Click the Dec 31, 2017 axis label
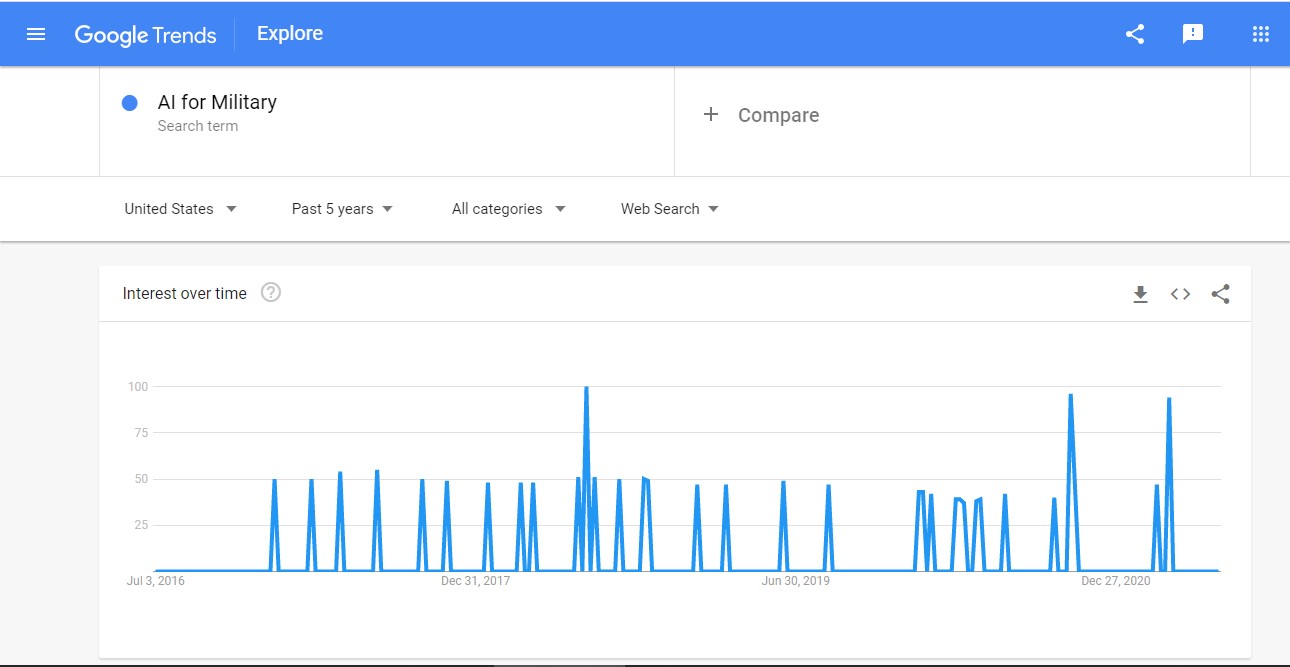 coord(475,581)
